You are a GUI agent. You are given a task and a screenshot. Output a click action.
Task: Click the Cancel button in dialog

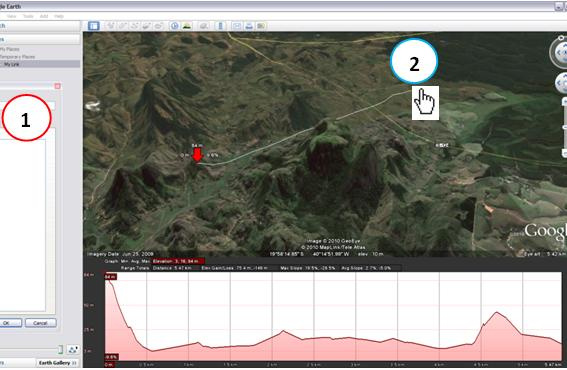click(40, 323)
